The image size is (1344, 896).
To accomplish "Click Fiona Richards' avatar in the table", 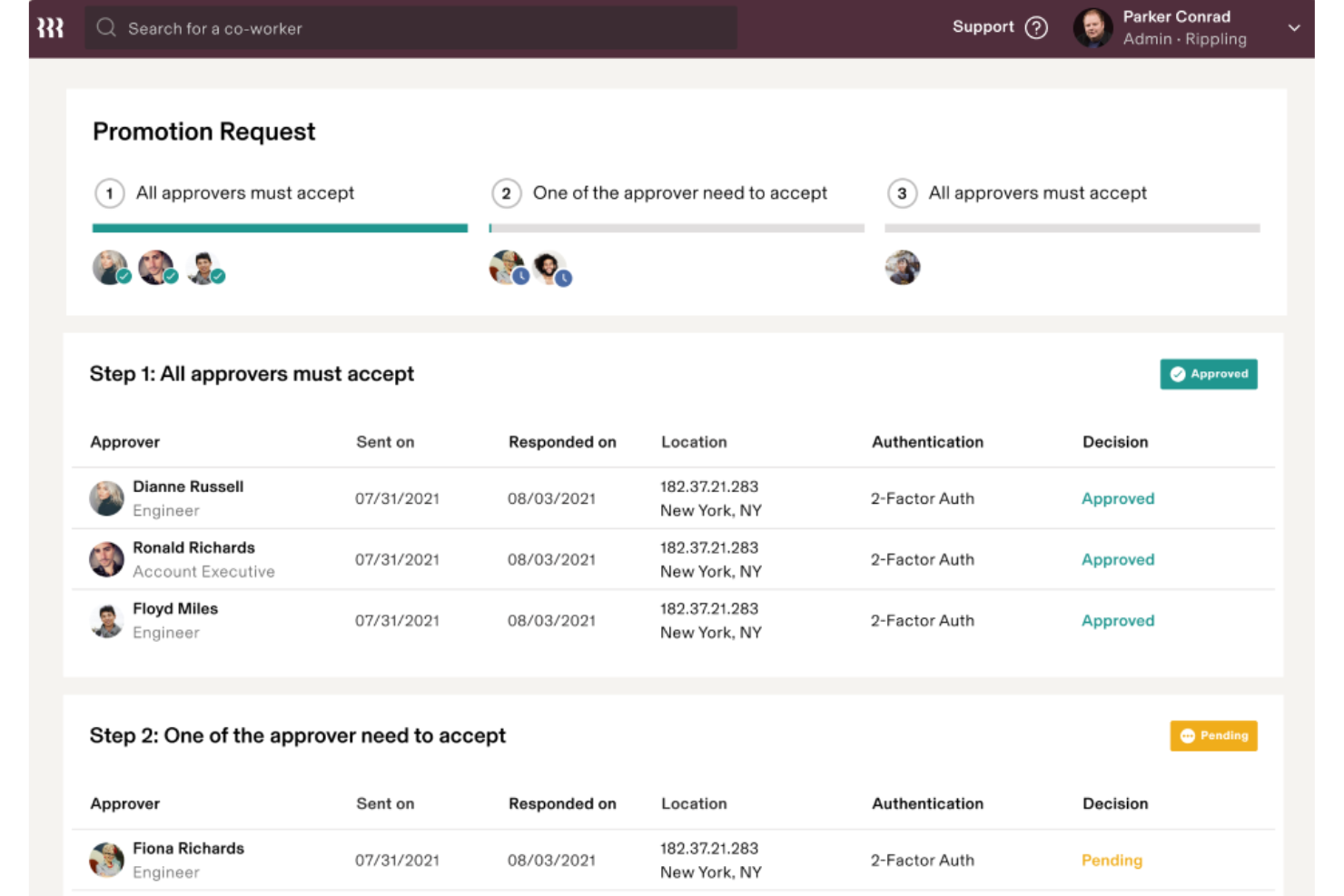I will tap(106, 860).
